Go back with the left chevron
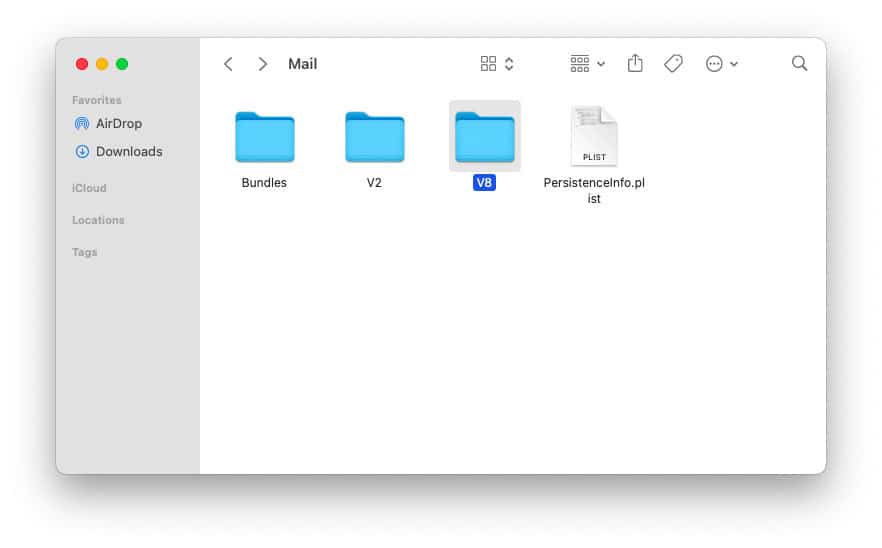882x548 pixels. click(228, 64)
